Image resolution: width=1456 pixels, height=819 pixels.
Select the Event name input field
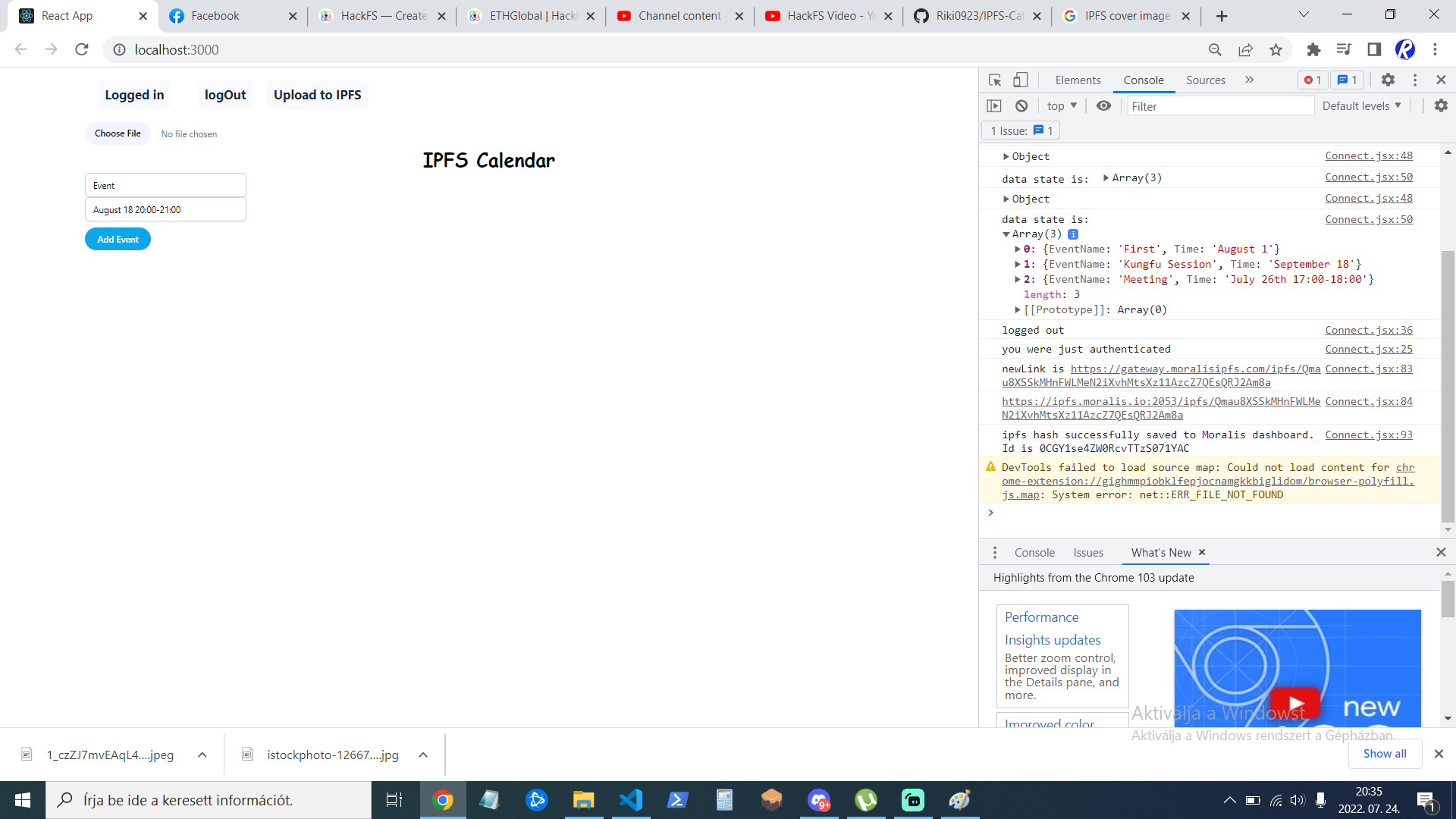165,185
